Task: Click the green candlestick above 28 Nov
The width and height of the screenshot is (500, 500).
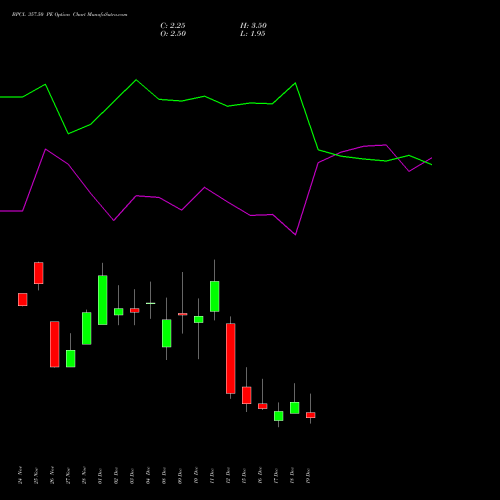Action: click(87, 328)
